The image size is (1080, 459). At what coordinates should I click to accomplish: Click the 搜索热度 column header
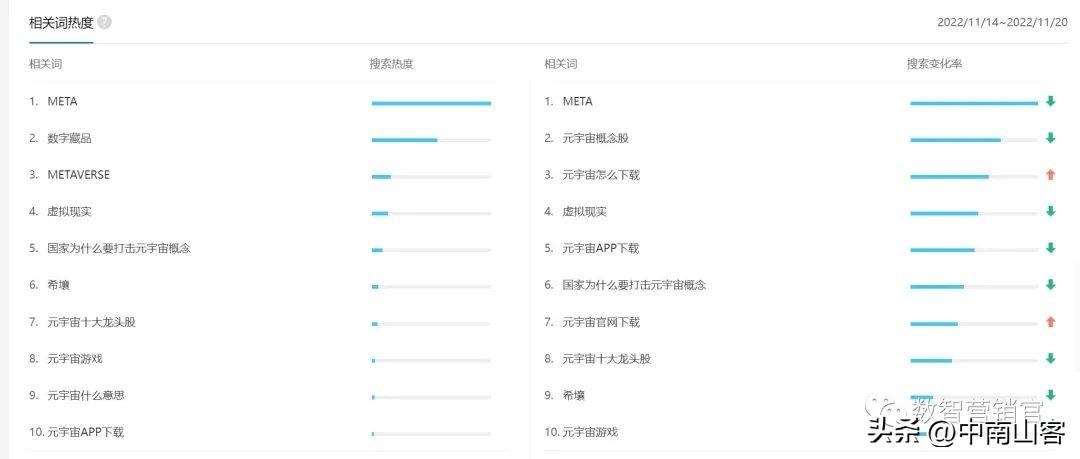[391, 64]
